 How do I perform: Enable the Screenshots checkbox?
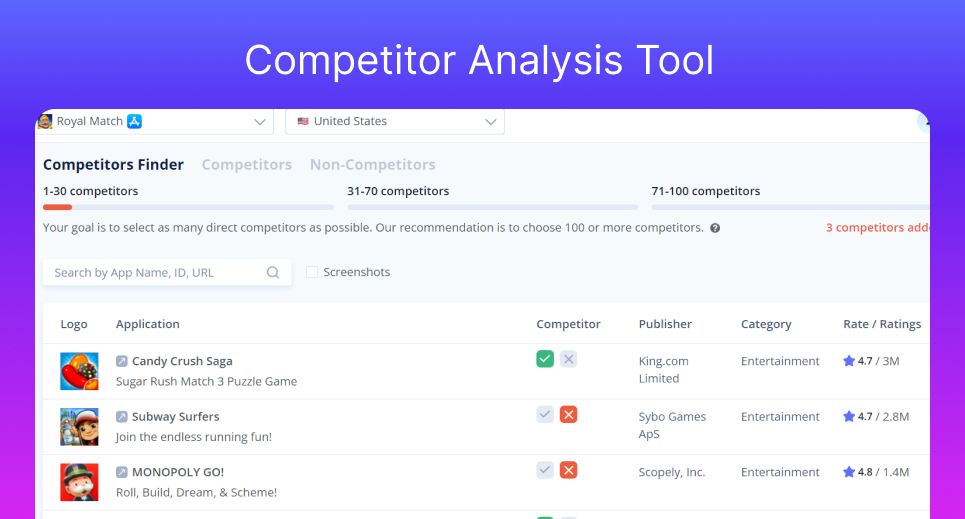312,272
